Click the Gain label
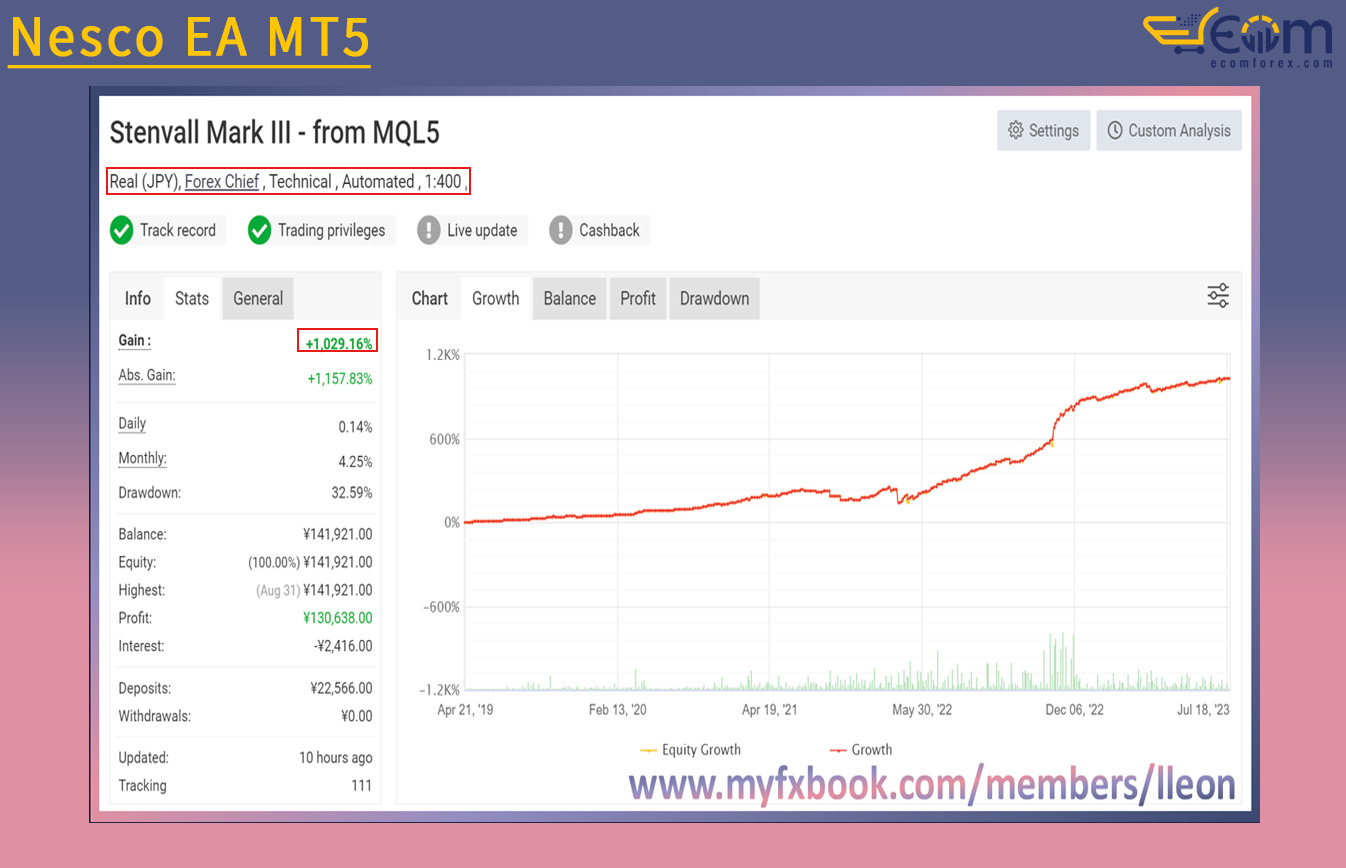The height and width of the screenshot is (868, 1346). click(x=135, y=341)
